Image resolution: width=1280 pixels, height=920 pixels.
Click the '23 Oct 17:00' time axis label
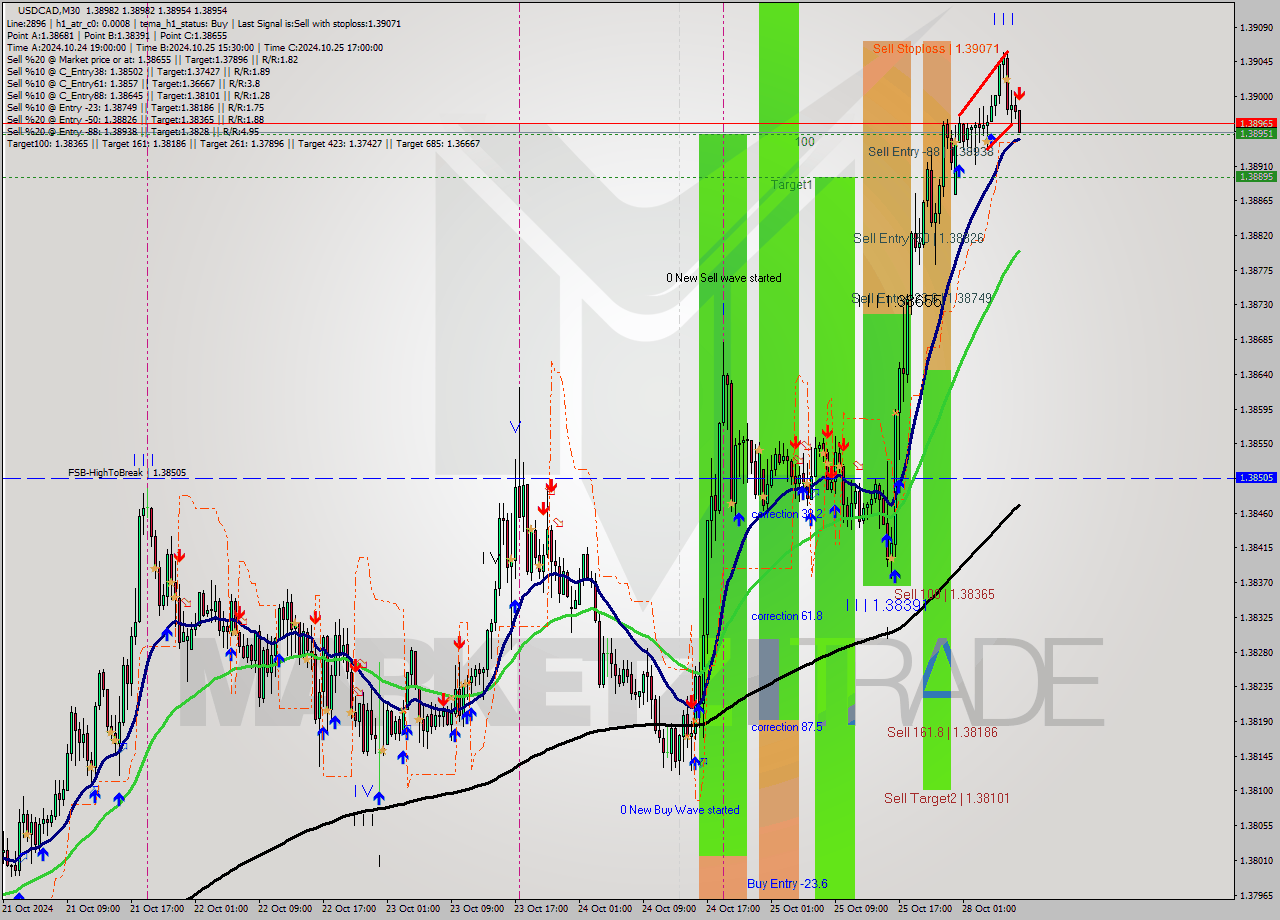(x=541, y=909)
